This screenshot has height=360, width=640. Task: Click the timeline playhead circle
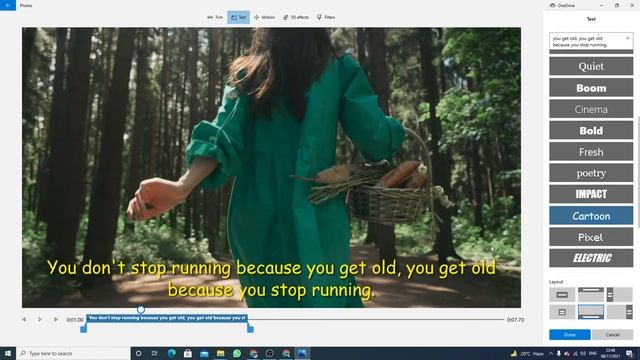(x=141, y=310)
